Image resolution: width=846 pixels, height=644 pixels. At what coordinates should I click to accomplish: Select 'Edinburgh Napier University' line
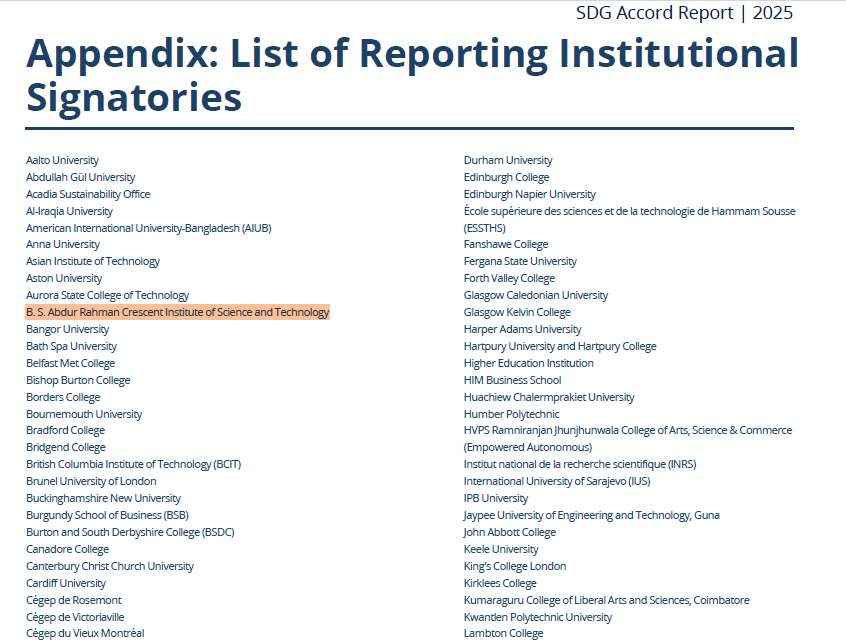pos(529,194)
